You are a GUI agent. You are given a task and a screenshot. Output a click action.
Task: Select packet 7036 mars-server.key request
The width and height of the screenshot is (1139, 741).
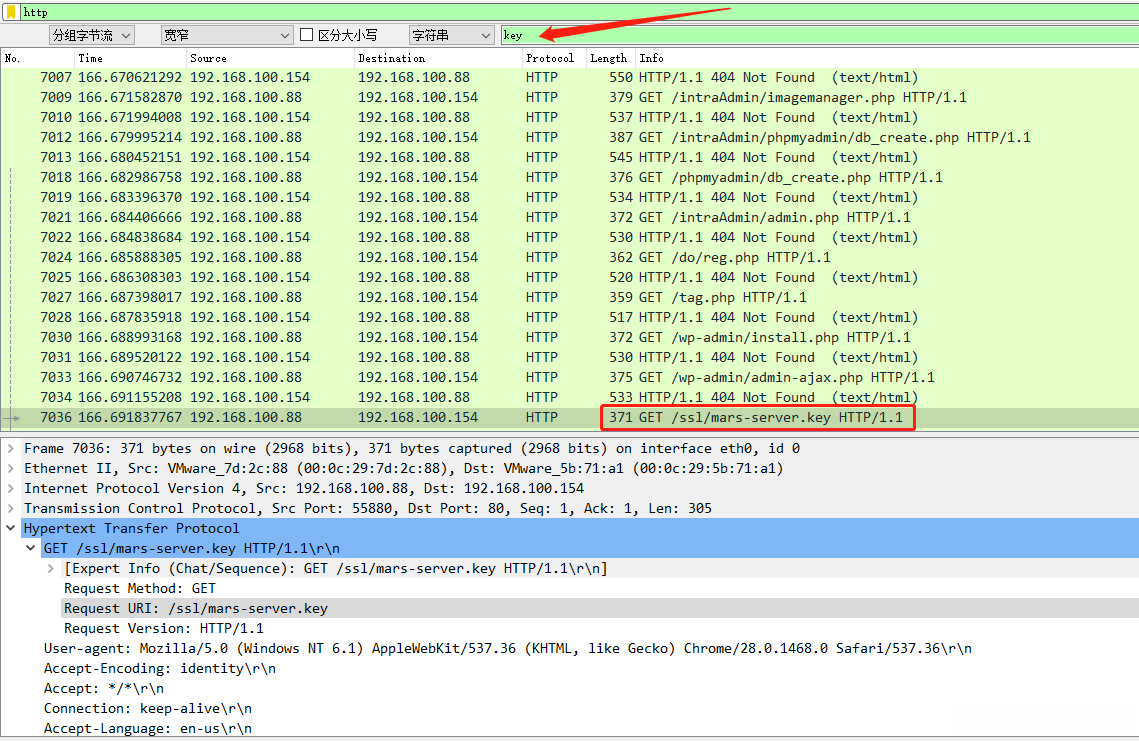[x=570, y=418]
